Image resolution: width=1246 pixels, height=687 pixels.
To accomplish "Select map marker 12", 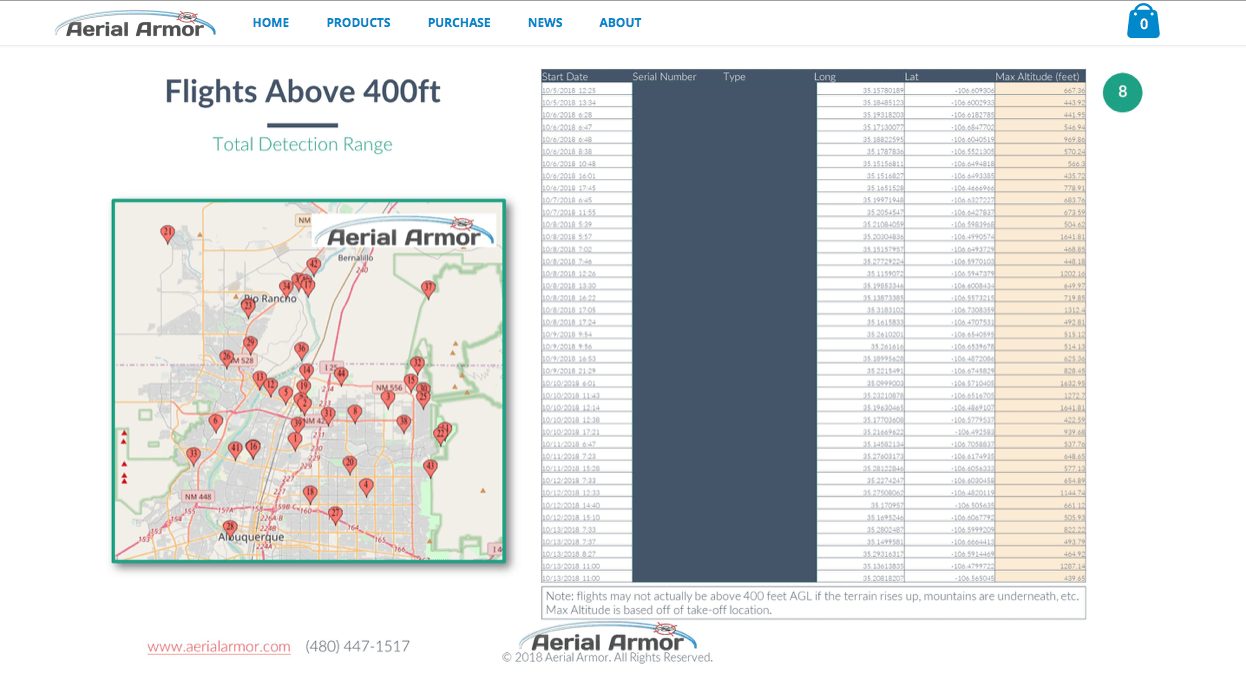I will pyautogui.click(x=271, y=386).
